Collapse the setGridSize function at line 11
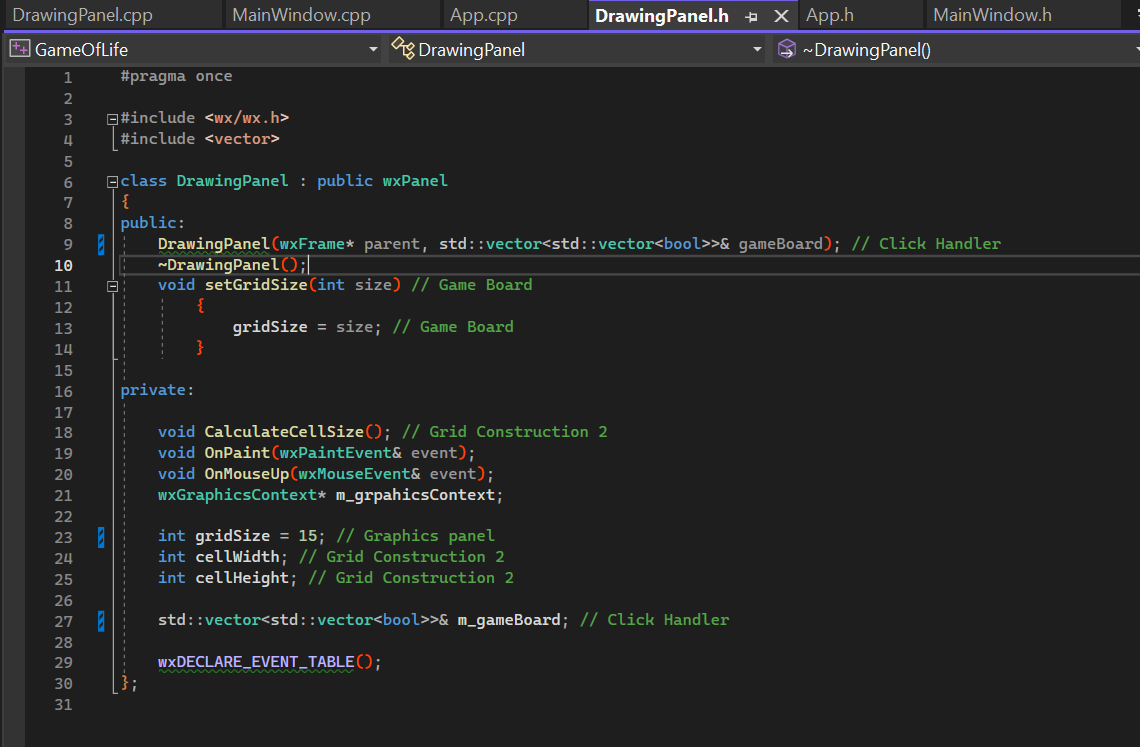 point(112,285)
